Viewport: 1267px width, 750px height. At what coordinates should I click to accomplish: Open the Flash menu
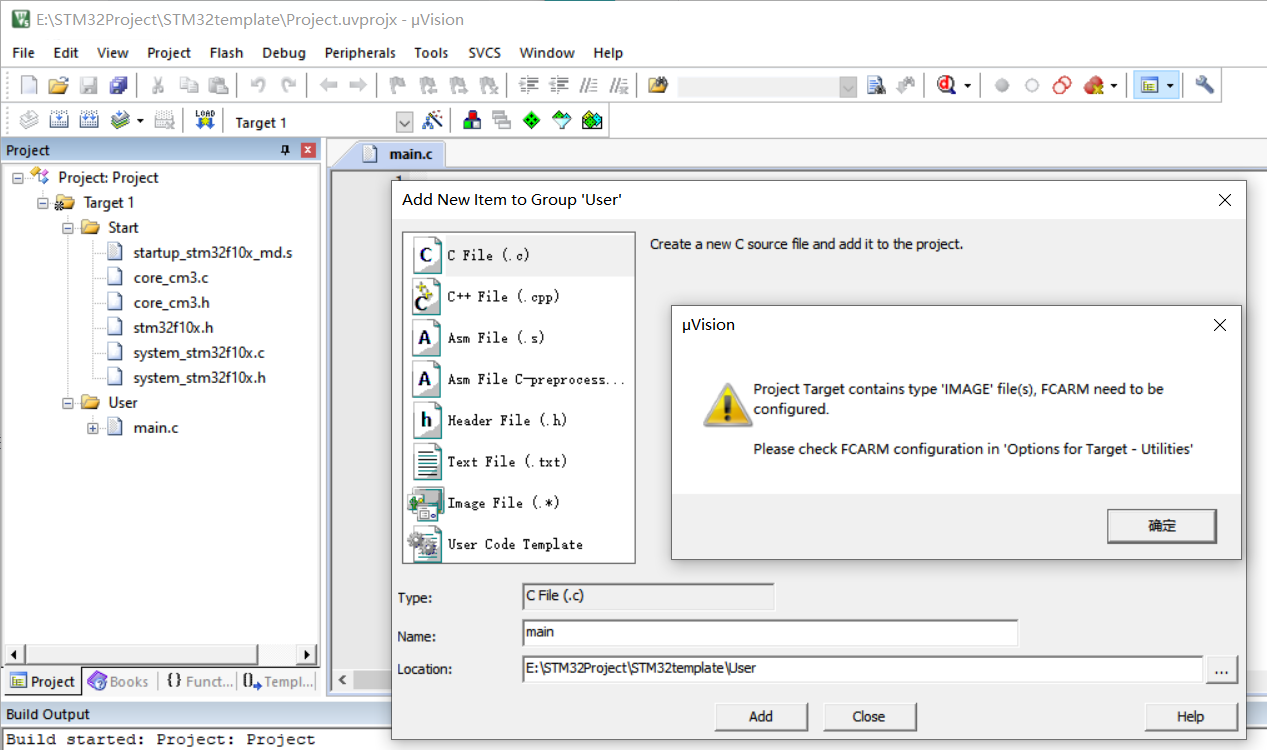point(226,53)
